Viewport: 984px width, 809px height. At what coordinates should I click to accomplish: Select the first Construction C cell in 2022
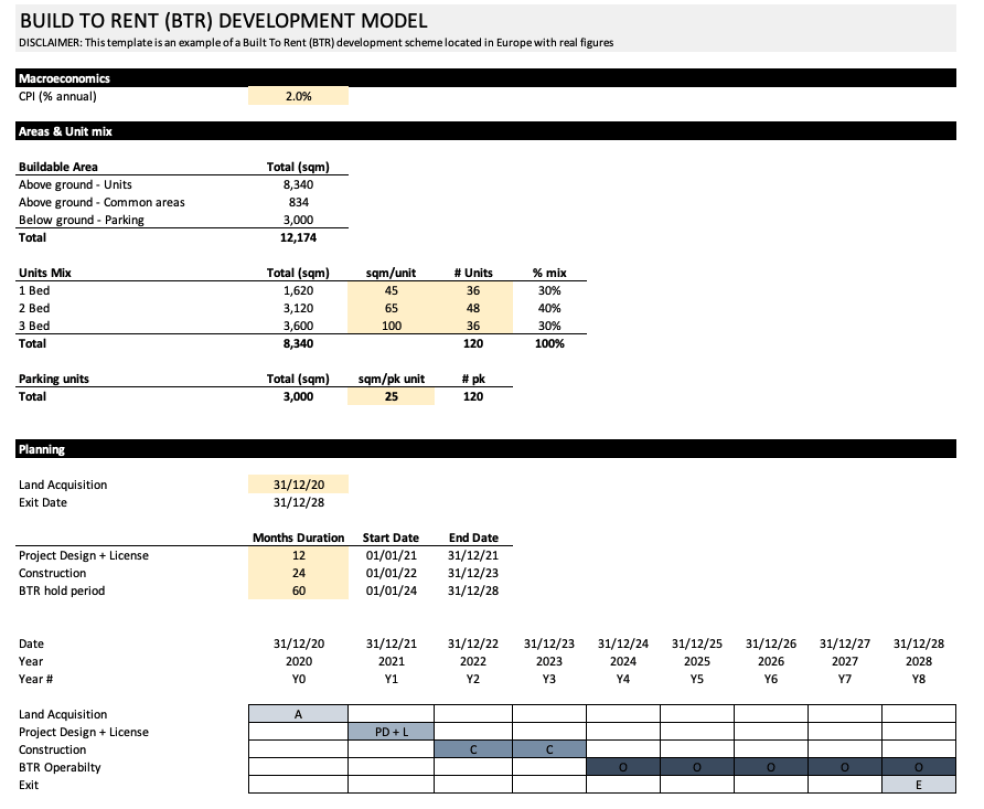[472, 749]
